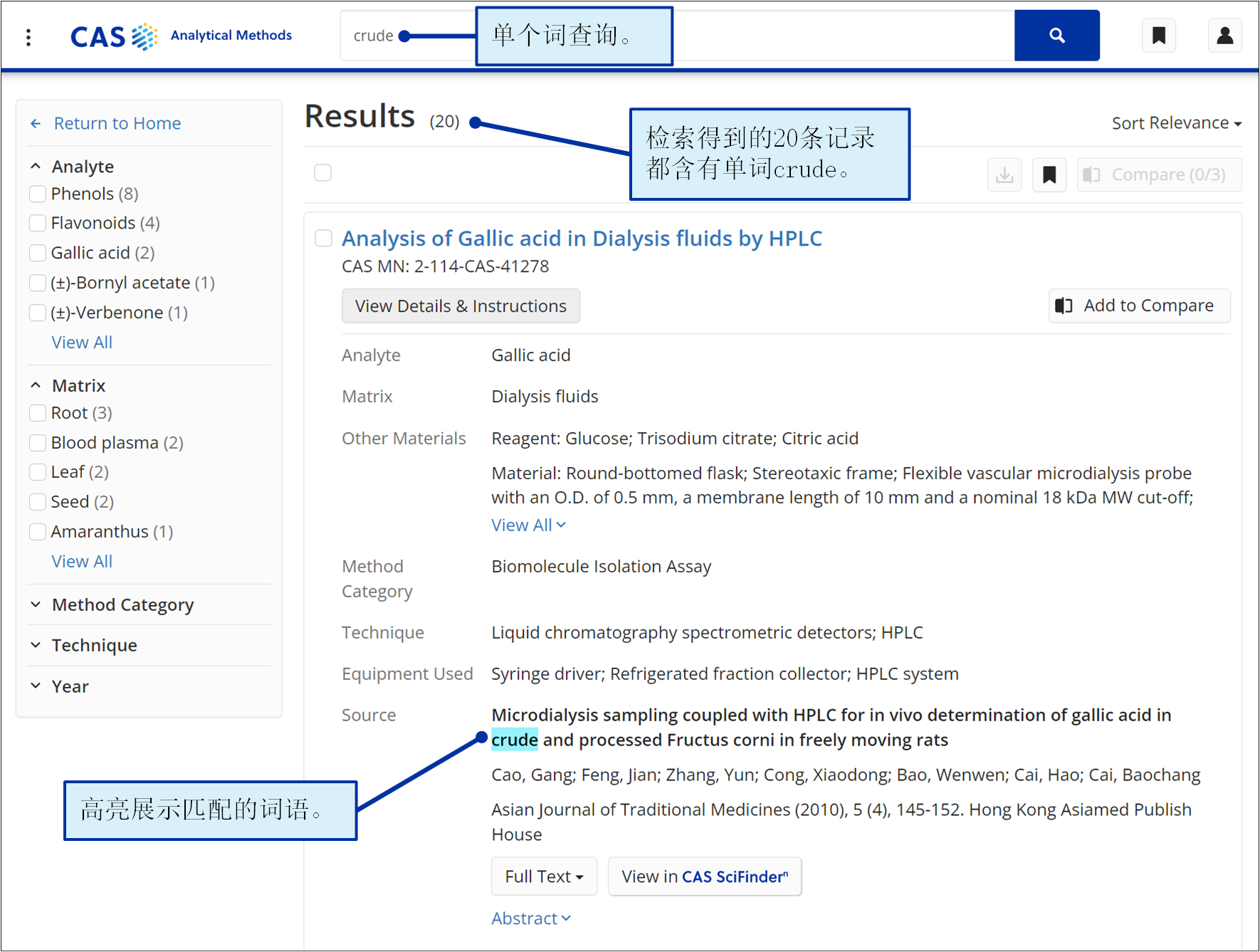Image resolution: width=1260 pixels, height=952 pixels.
Task: Select the Gallic acid result checkbox
Action: tap(323, 239)
